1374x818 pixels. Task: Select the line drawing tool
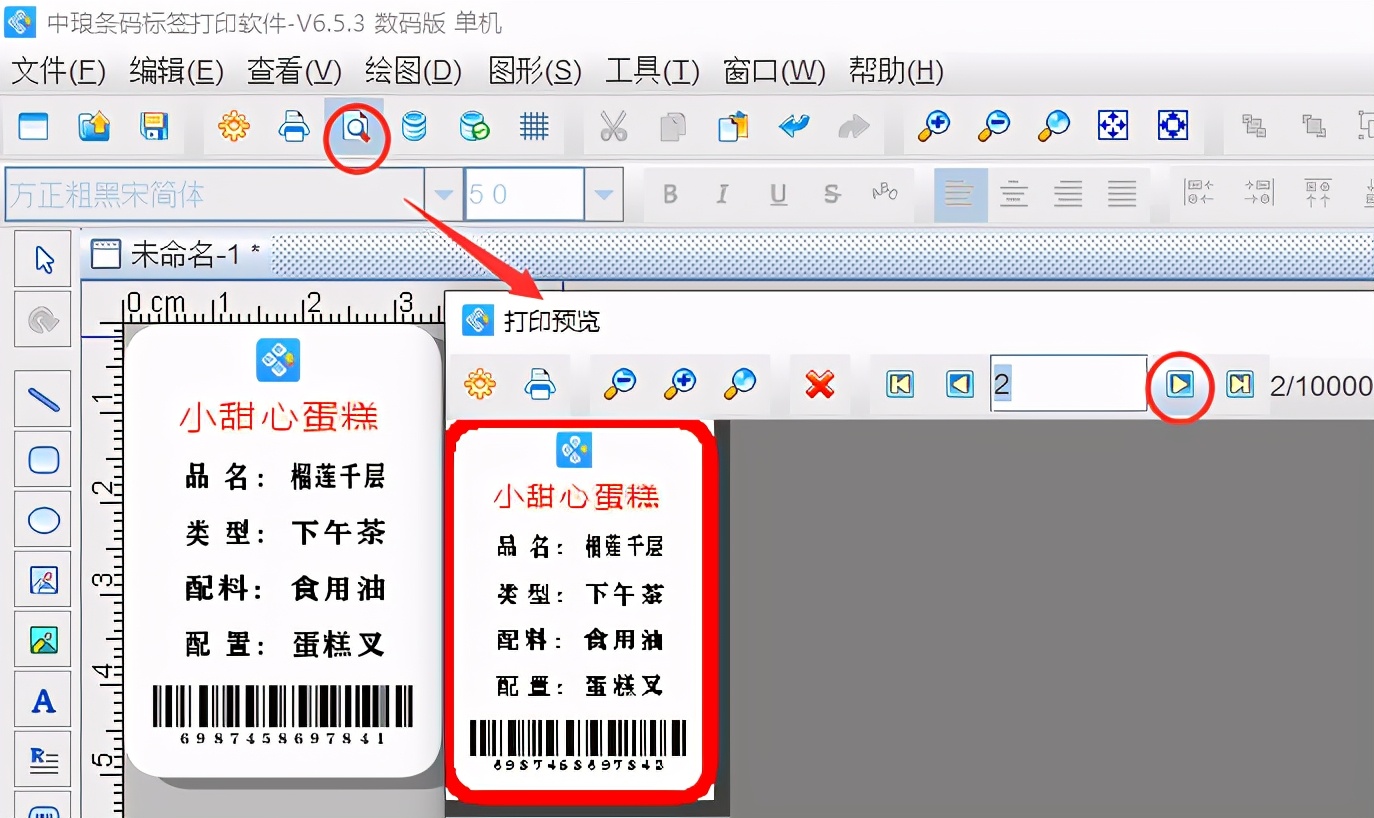[43, 400]
